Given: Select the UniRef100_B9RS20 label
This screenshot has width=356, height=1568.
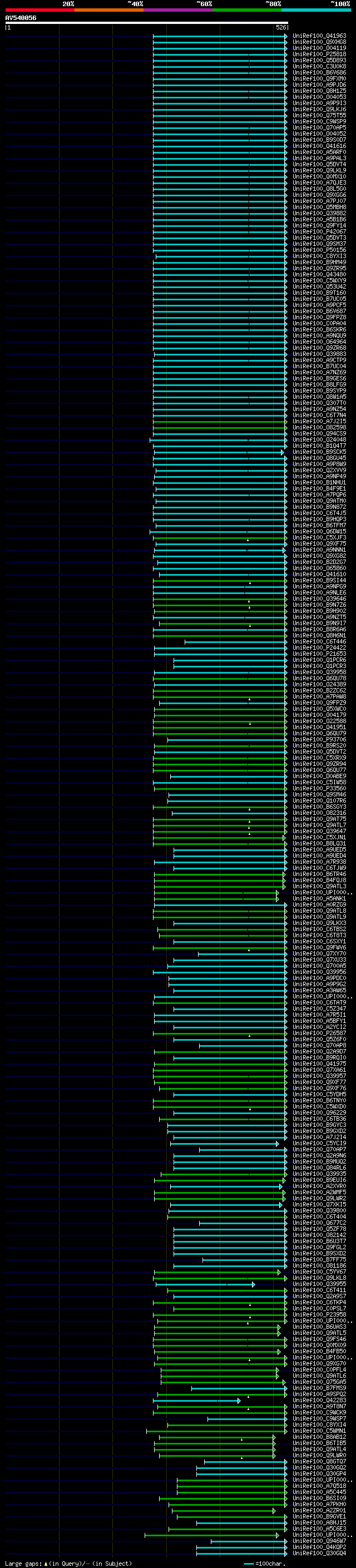Looking at the screenshot, I should click(x=319, y=745).
